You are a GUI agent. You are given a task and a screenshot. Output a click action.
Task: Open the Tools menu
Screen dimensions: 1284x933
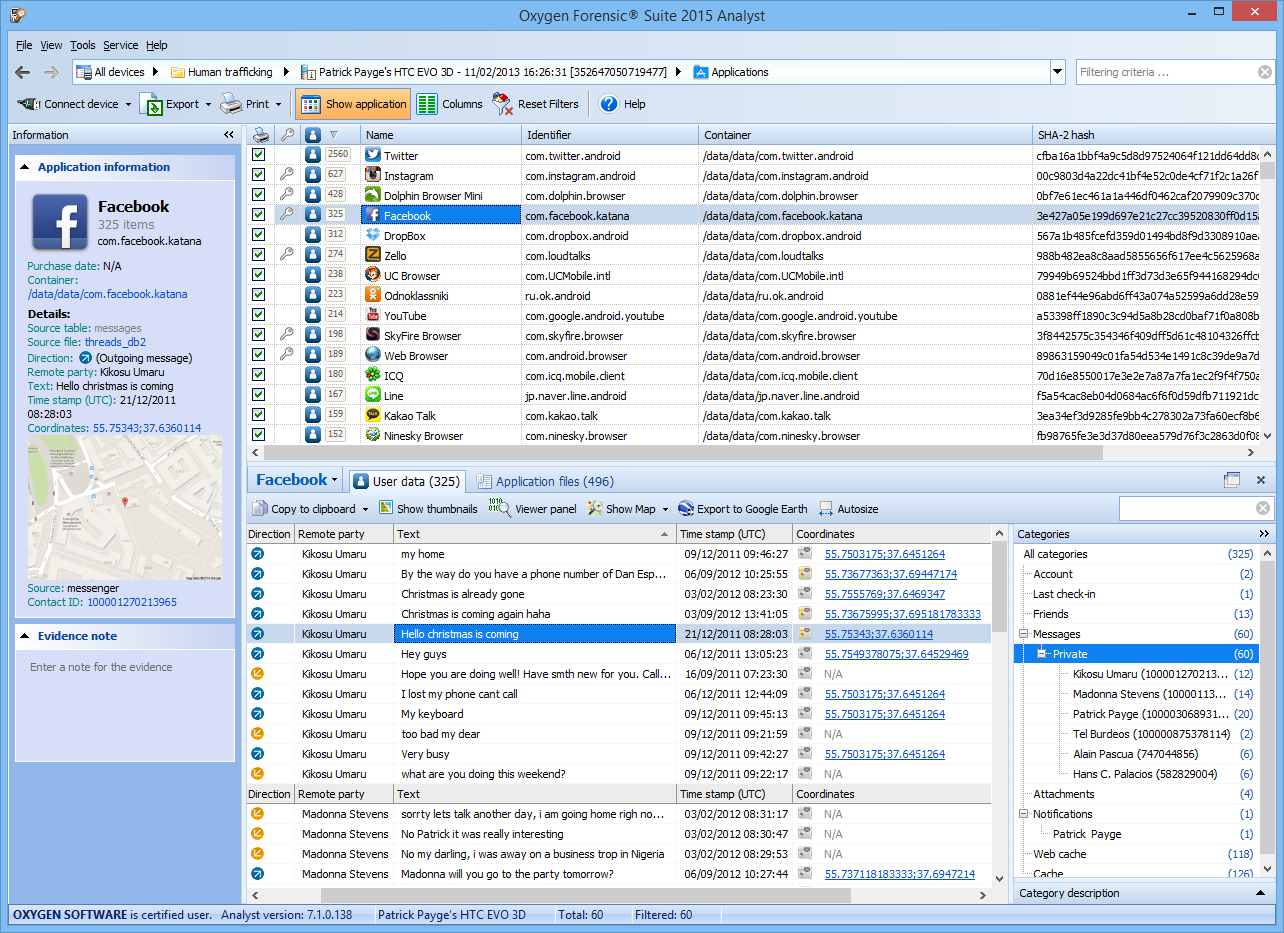(x=83, y=45)
